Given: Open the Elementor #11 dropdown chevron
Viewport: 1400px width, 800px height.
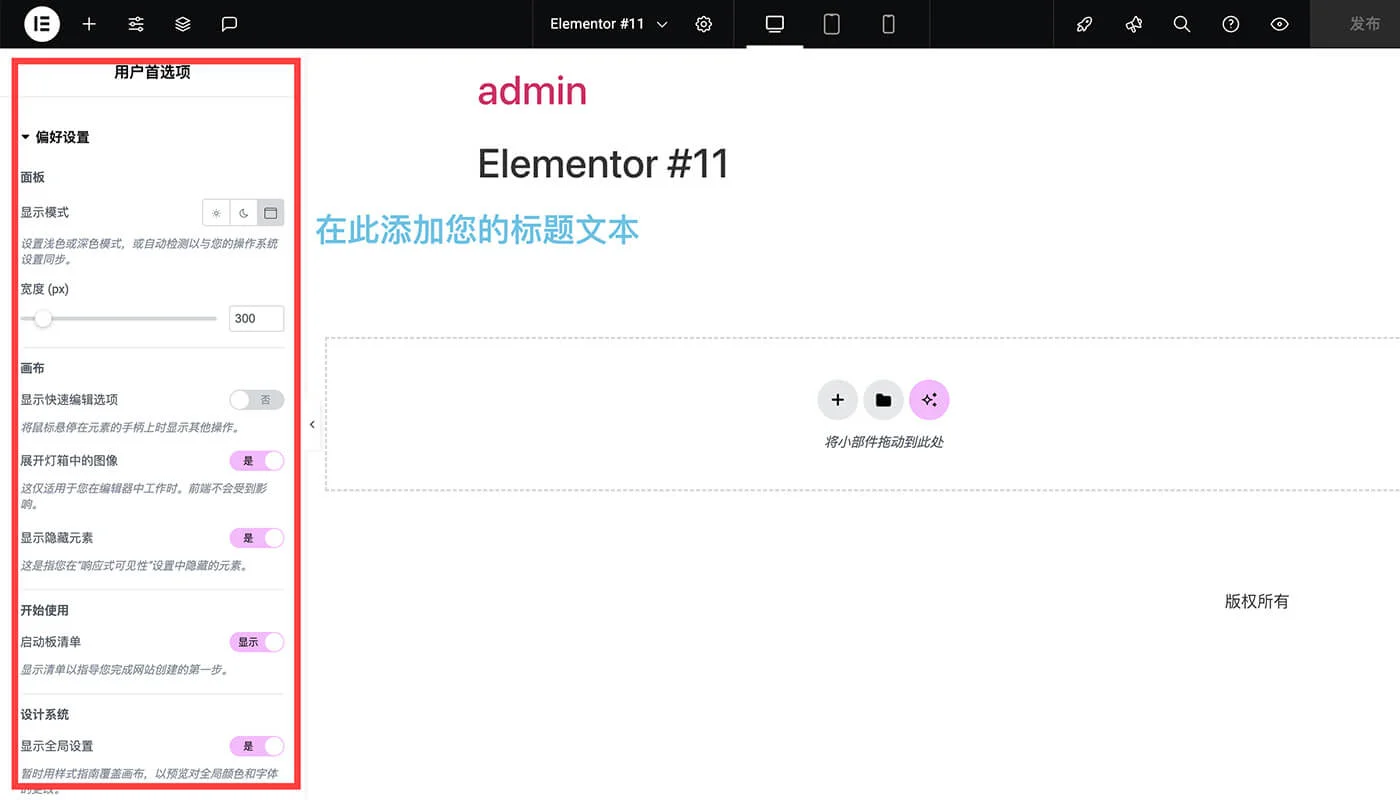Looking at the screenshot, I should coord(661,24).
